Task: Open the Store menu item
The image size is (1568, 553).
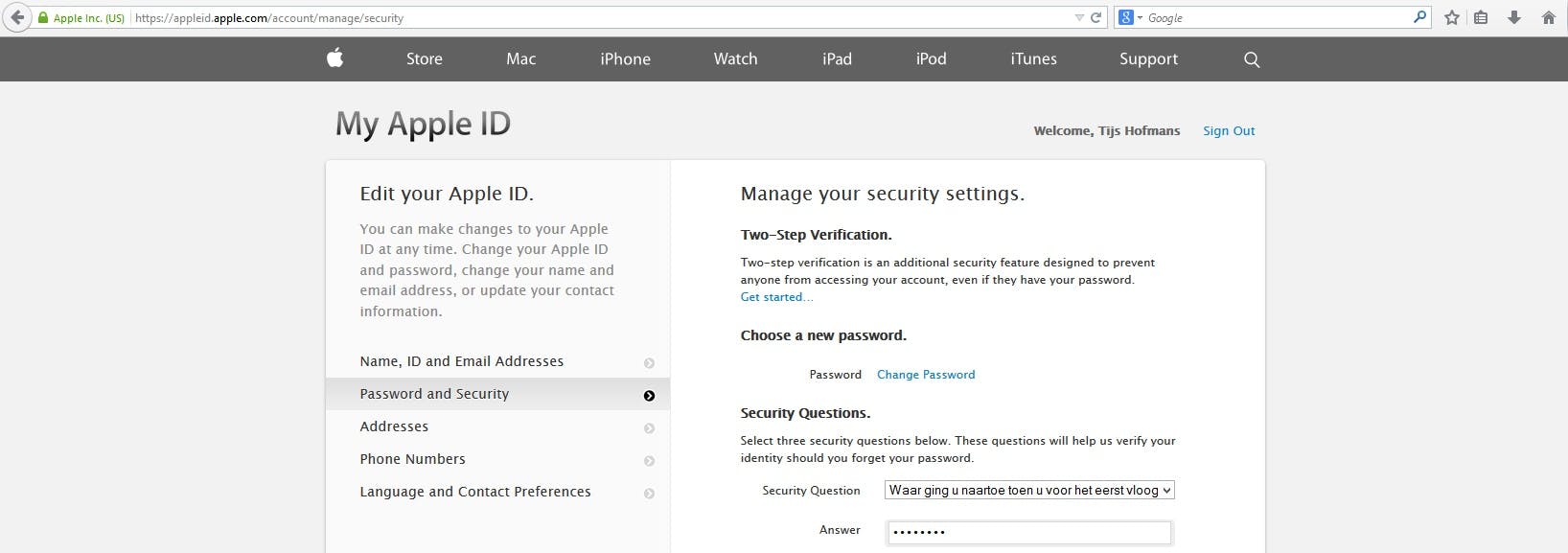Action: (x=424, y=59)
